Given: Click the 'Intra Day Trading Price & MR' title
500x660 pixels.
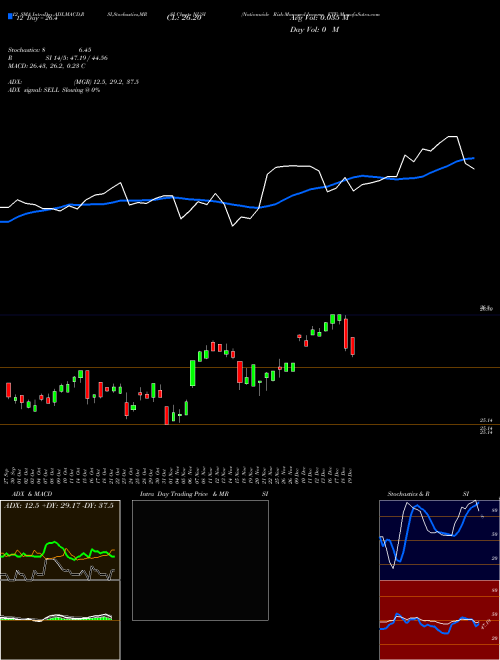Looking at the screenshot, I should click(x=185, y=494).
